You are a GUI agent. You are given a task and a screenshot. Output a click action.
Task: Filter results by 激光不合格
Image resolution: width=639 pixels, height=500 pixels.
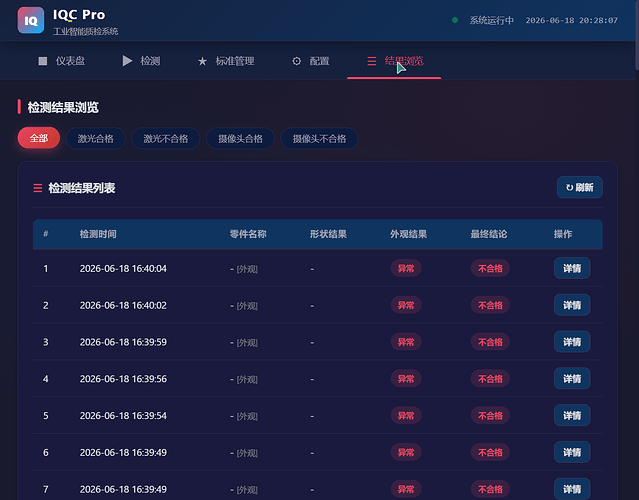click(166, 139)
